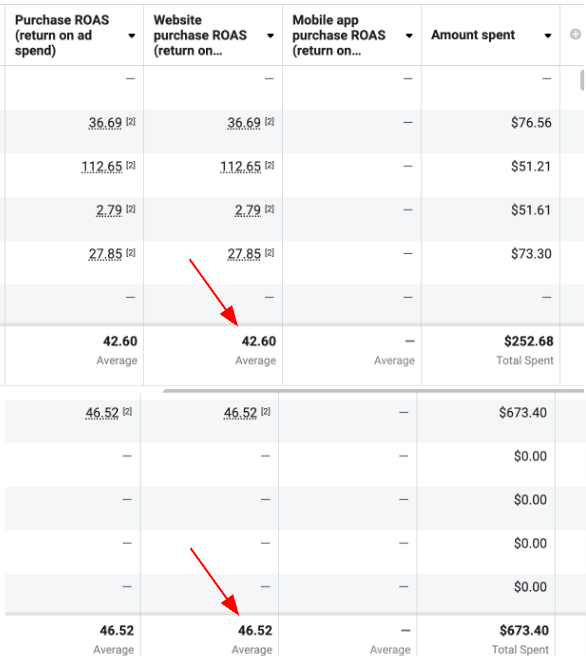Click the [2] footnote beside 36.69 Website ROAS

(269, 121)
